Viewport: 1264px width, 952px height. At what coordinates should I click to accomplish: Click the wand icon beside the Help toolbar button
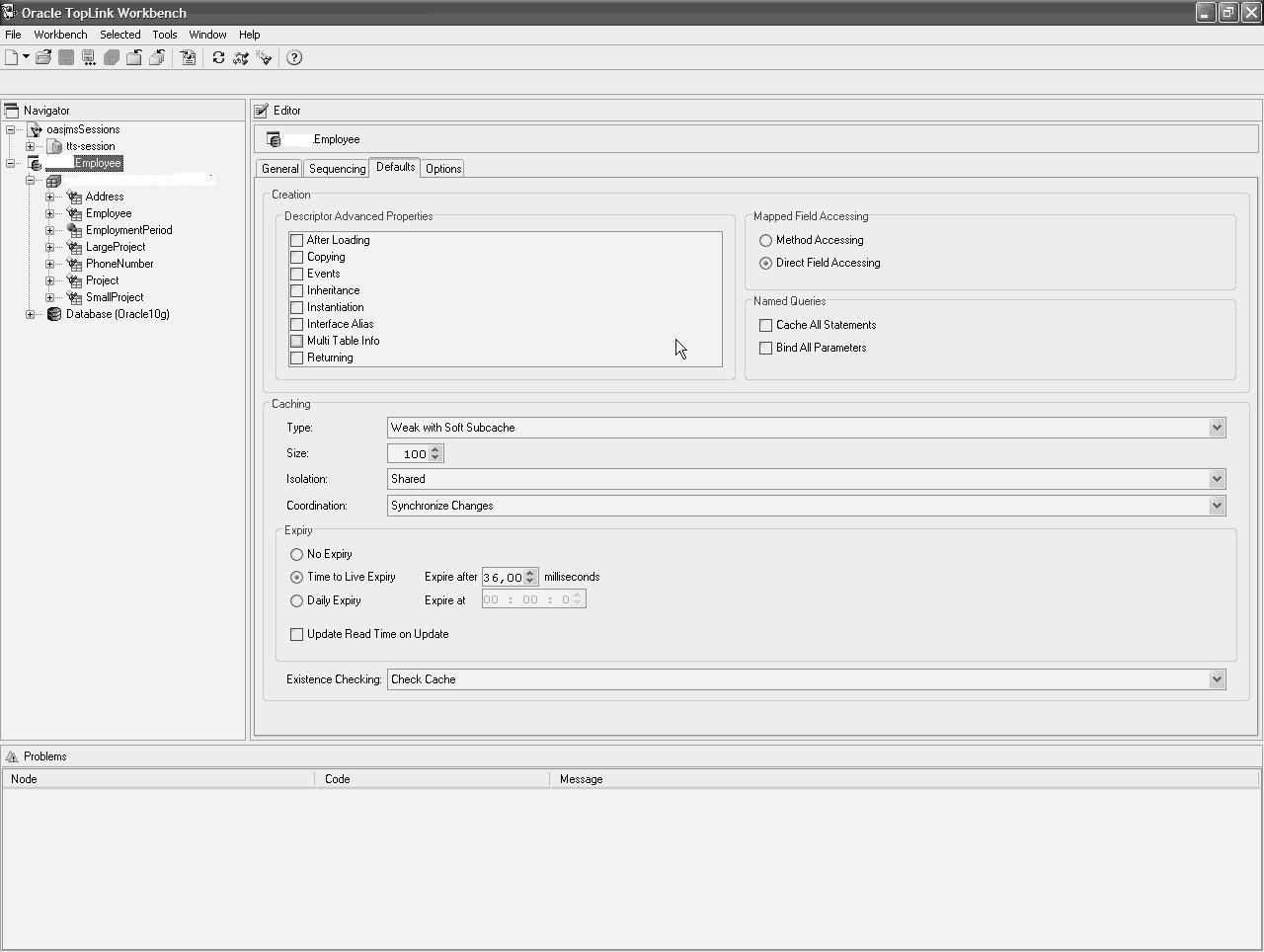(x=264, y=57)
